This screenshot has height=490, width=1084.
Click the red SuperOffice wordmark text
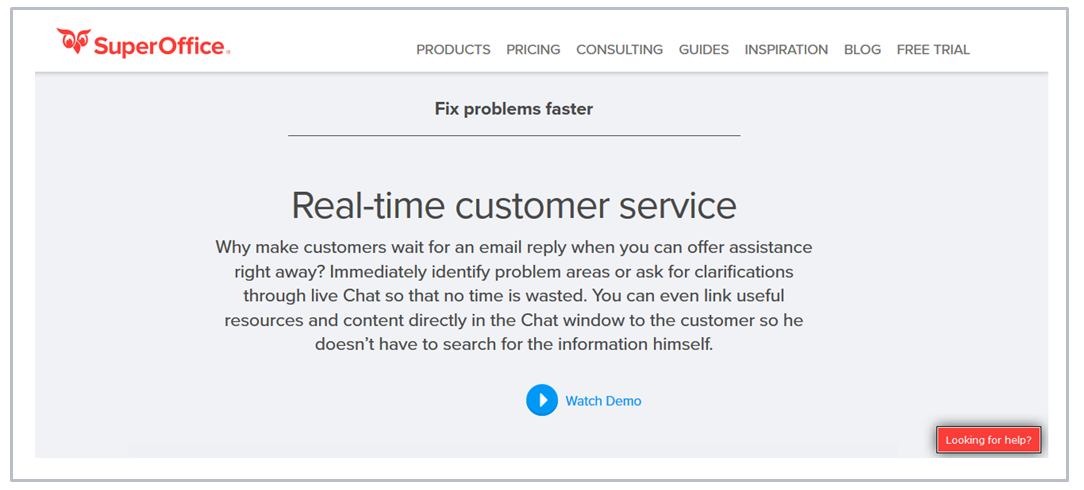click(x=158, y=45)
